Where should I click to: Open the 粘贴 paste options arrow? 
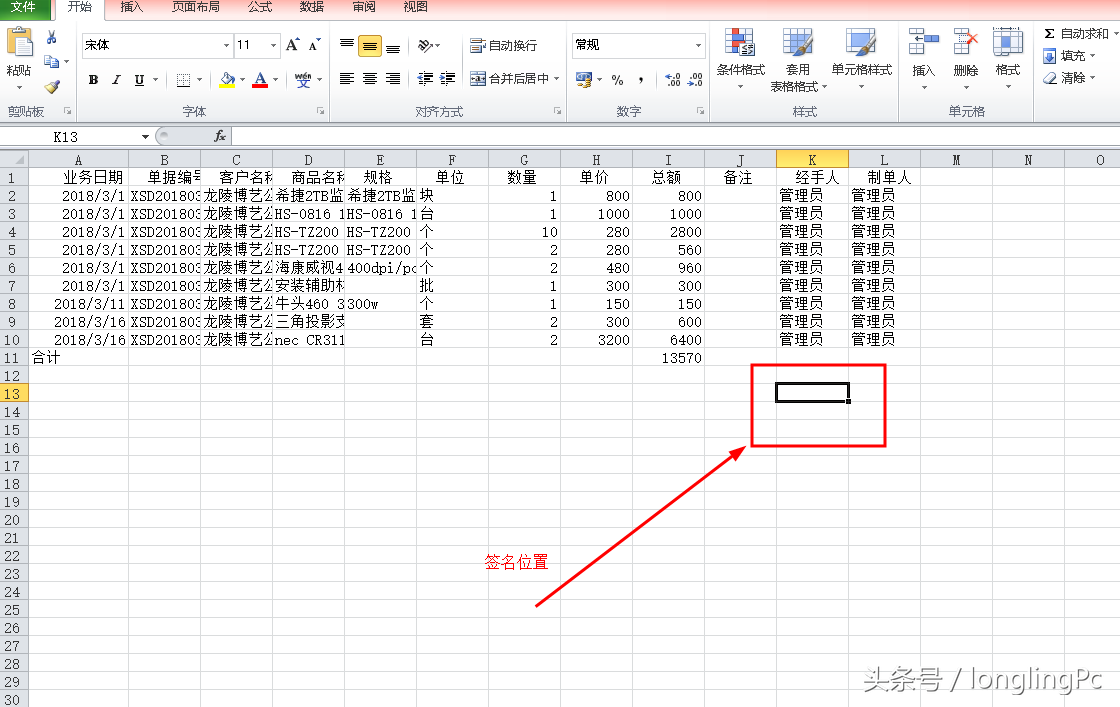[x=19, y=87]
